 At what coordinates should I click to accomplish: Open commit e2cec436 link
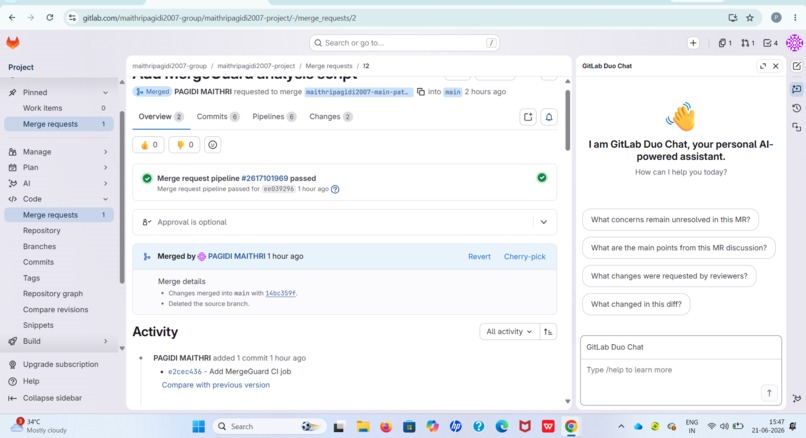point(185,371)
